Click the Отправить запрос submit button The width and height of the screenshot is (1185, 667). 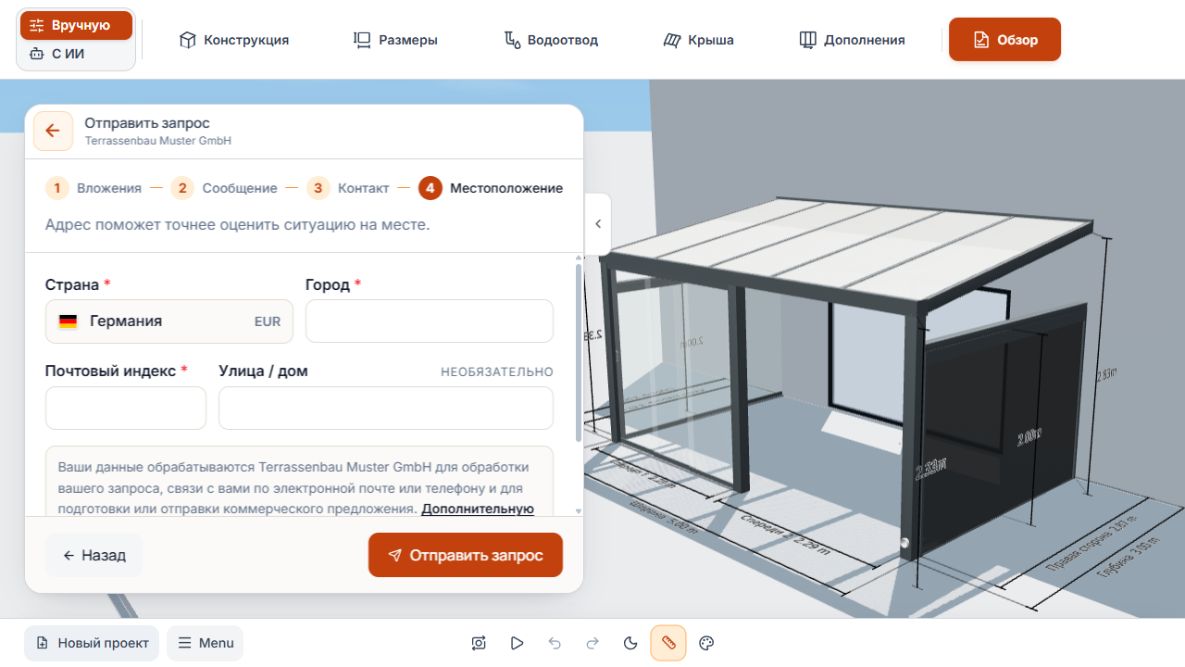[466, 555]
